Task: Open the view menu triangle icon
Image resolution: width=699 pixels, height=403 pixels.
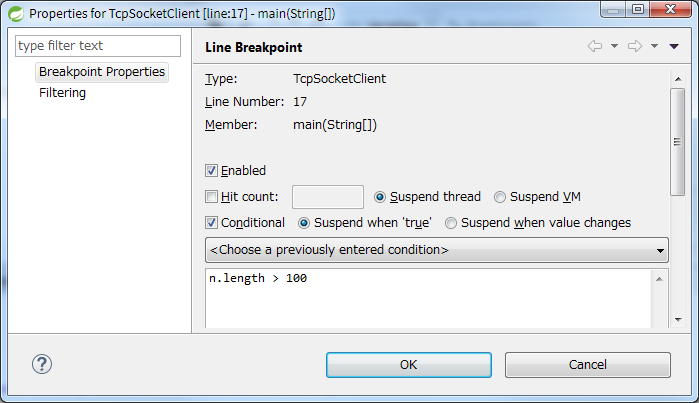Action: tap(674, 46)
